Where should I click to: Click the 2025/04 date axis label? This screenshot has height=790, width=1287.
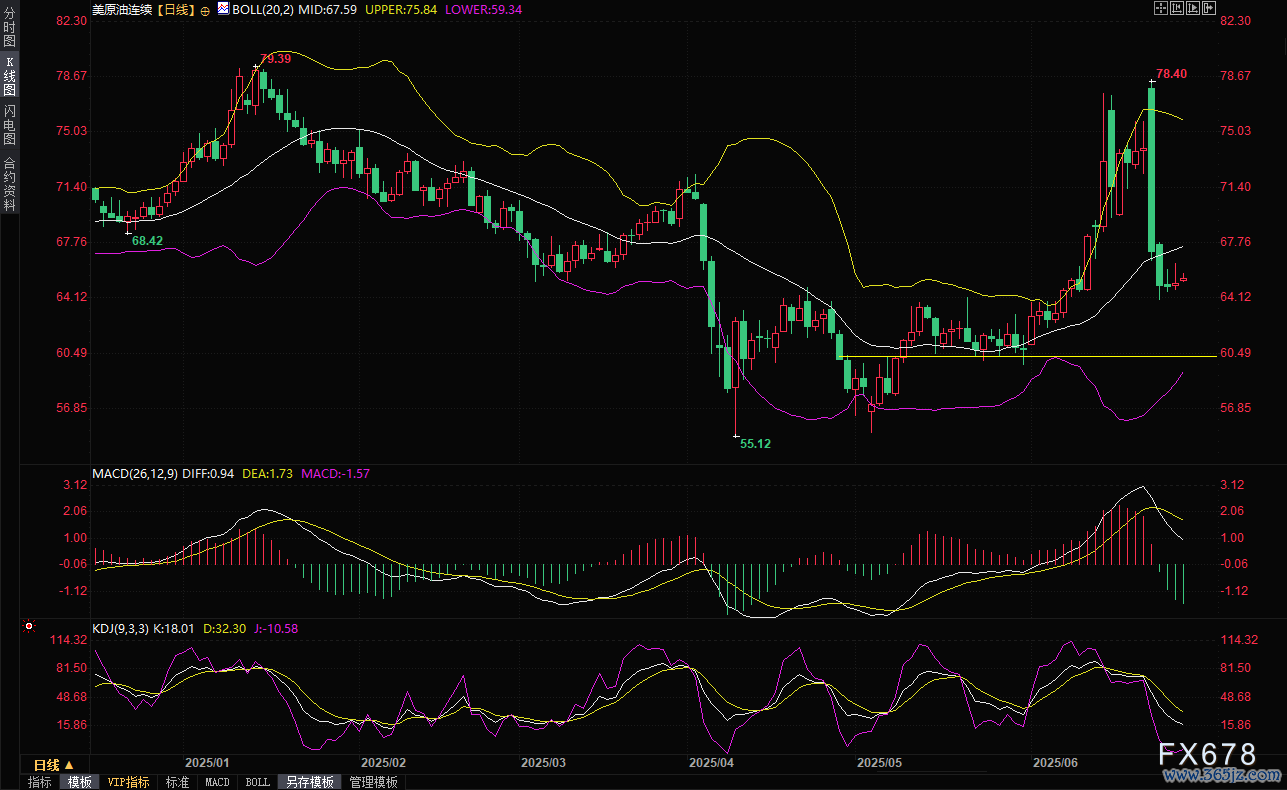[711, 762]
